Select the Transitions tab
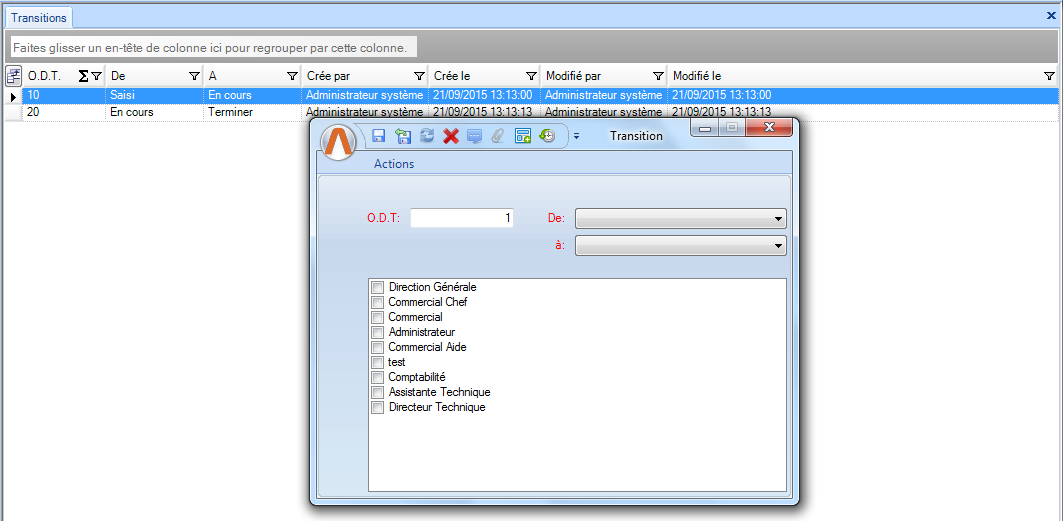This screenshot has width=1063, height=521. 39,18
